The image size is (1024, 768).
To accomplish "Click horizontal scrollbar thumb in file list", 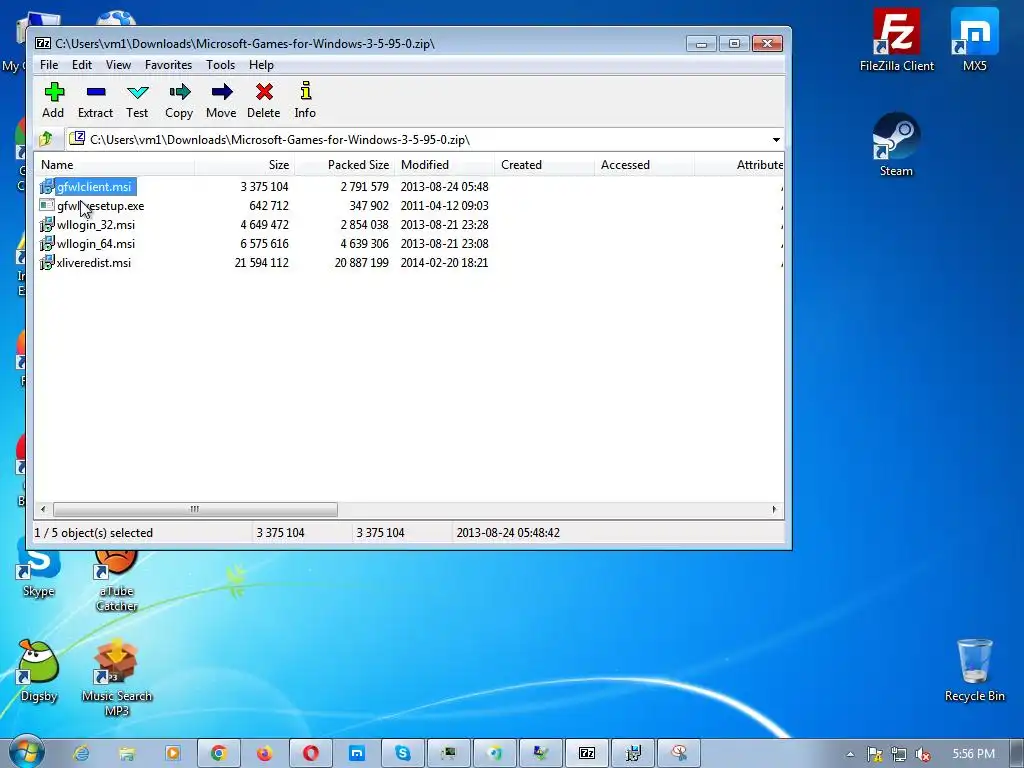I will coord(195,509).
